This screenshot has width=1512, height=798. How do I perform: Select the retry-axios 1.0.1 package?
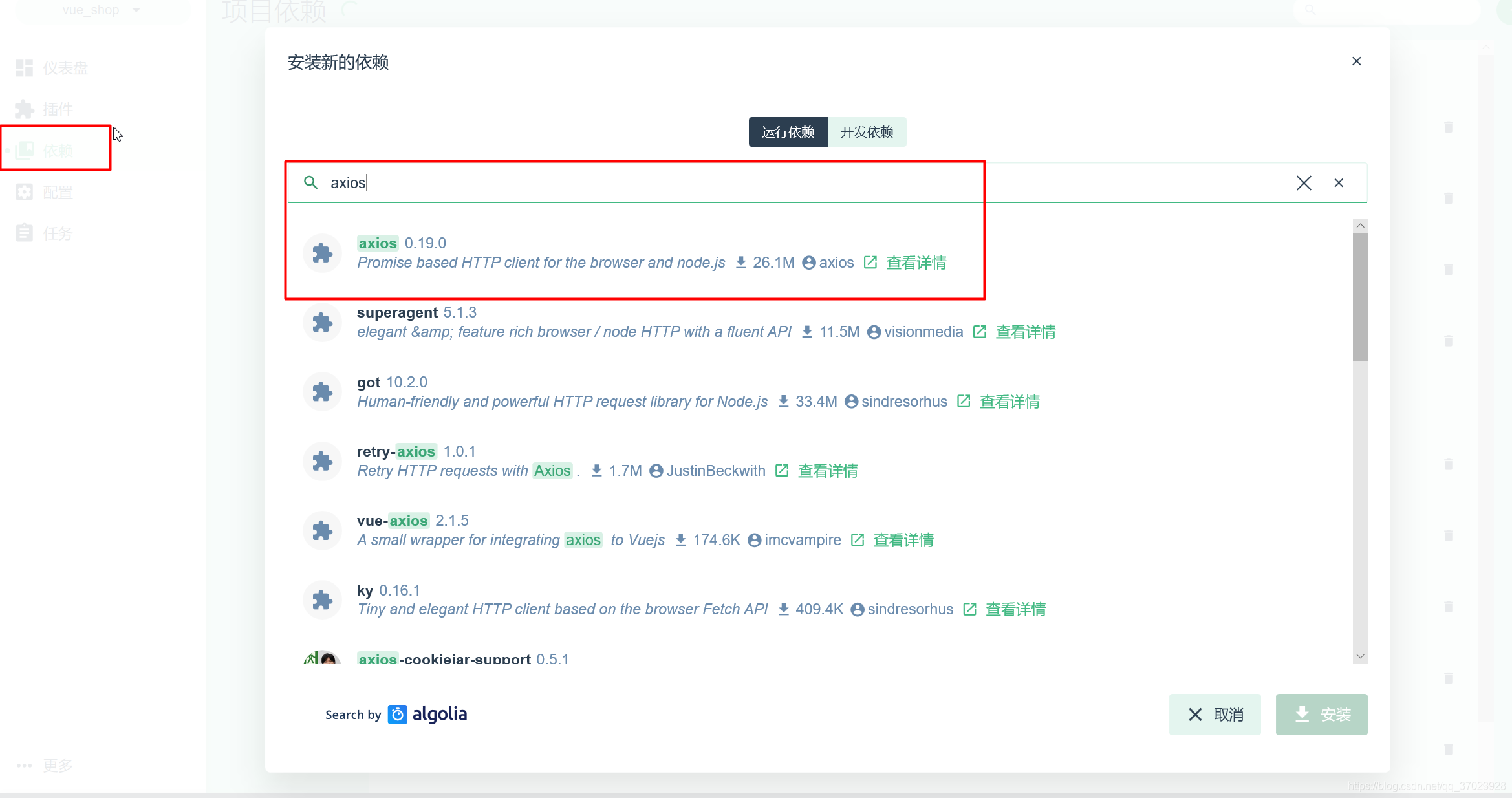coord(820,461)
